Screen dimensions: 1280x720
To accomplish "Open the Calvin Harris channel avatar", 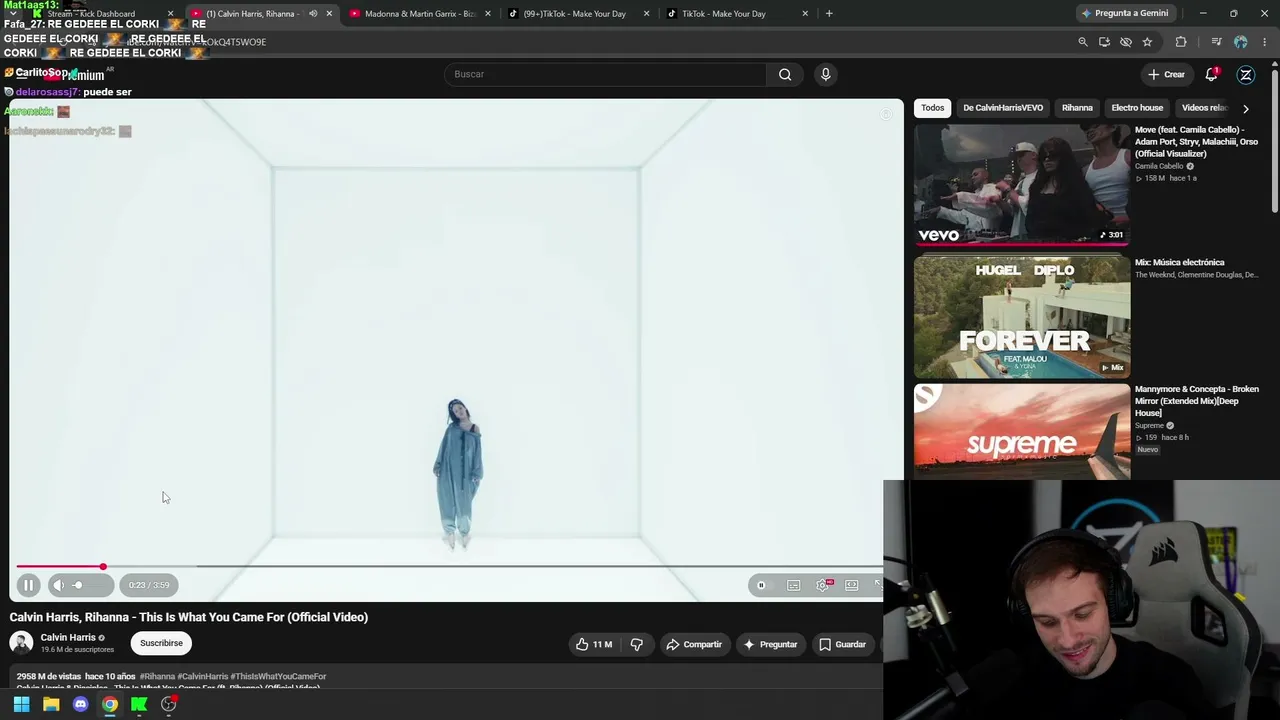I will (21, 643).
